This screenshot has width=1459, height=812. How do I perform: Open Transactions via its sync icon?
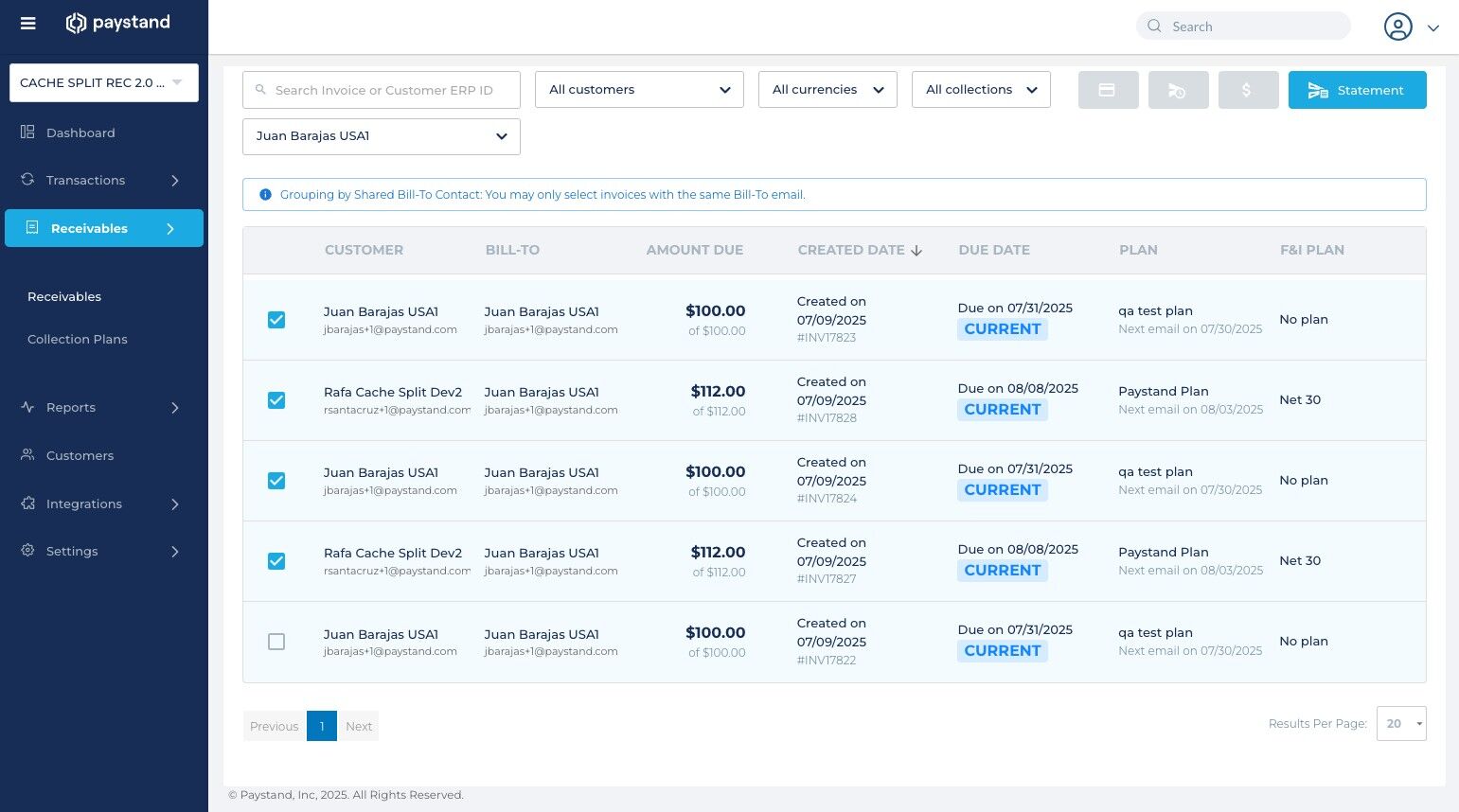pos(27,180)
